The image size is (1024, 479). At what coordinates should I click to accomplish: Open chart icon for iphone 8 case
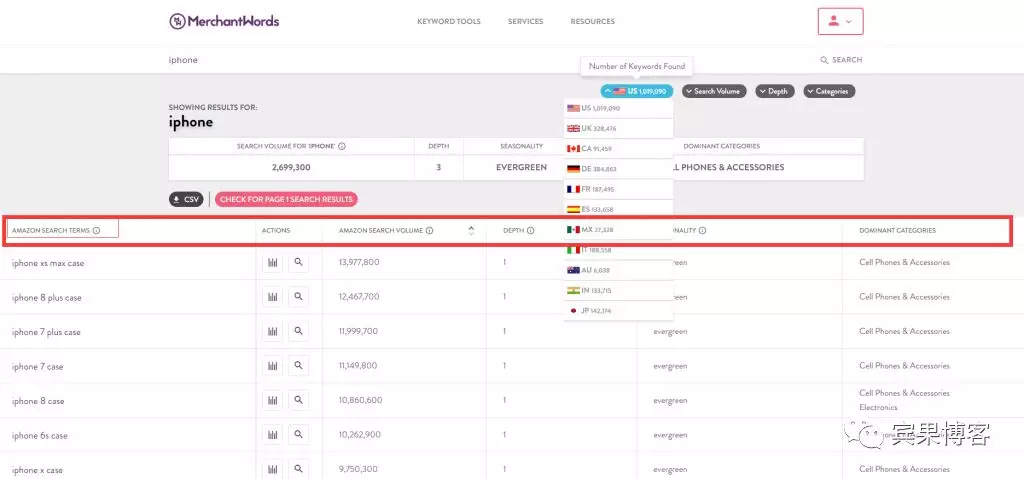272,400
